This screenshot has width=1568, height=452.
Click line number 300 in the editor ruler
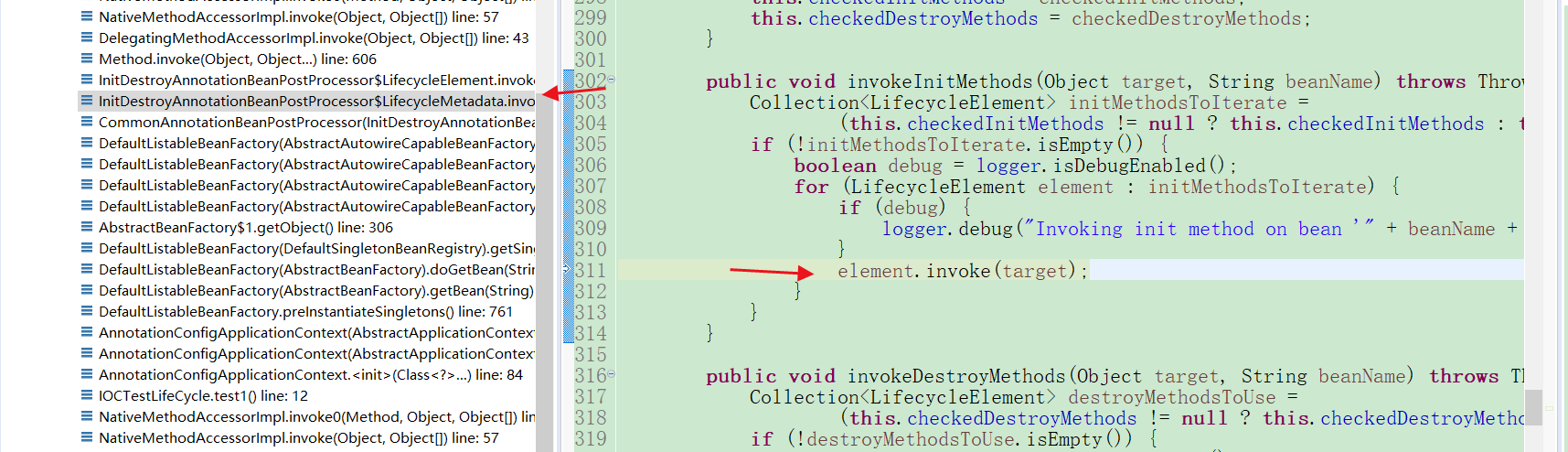tap(591, 38)
